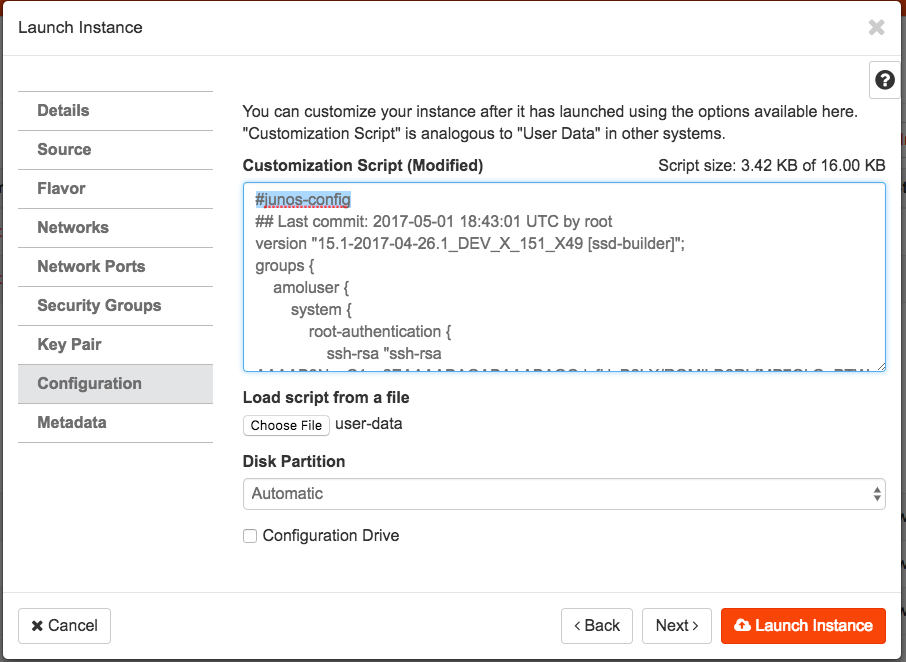Click Next to proceed
906x662 pixels.
677,626
